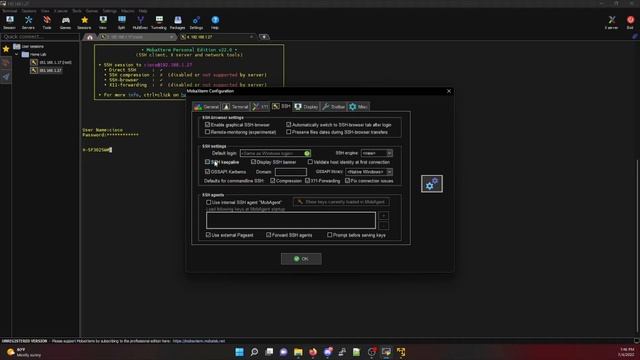Toggle Enable graphical SSH-browser checkbox
Viewport: 640px width, 360px height.
point(207,124)
